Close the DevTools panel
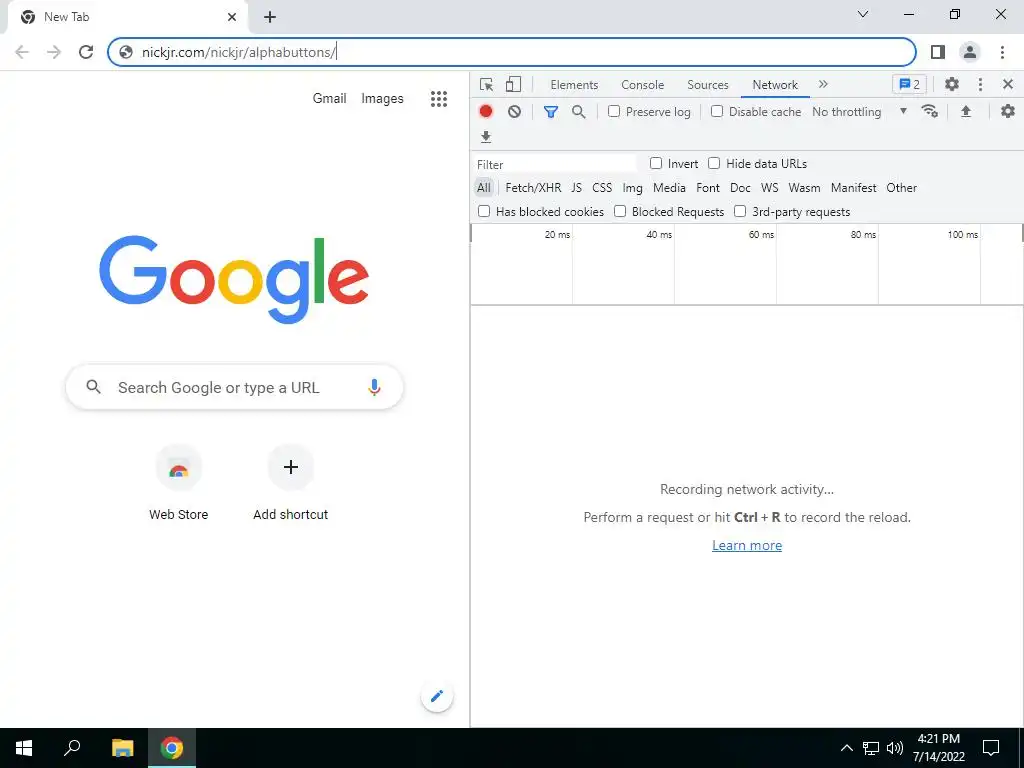This screenshot has width=1024, height=768. [x=1008, y=84]
